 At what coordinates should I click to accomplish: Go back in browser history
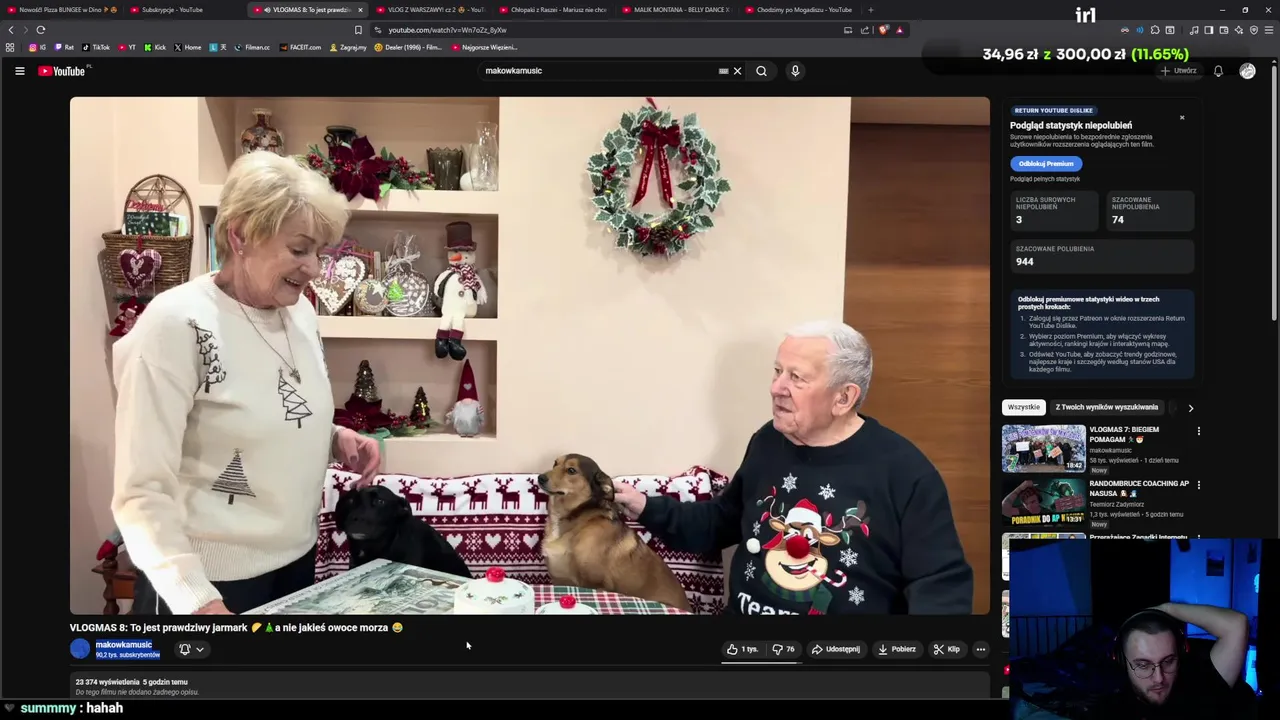(11, 30)
